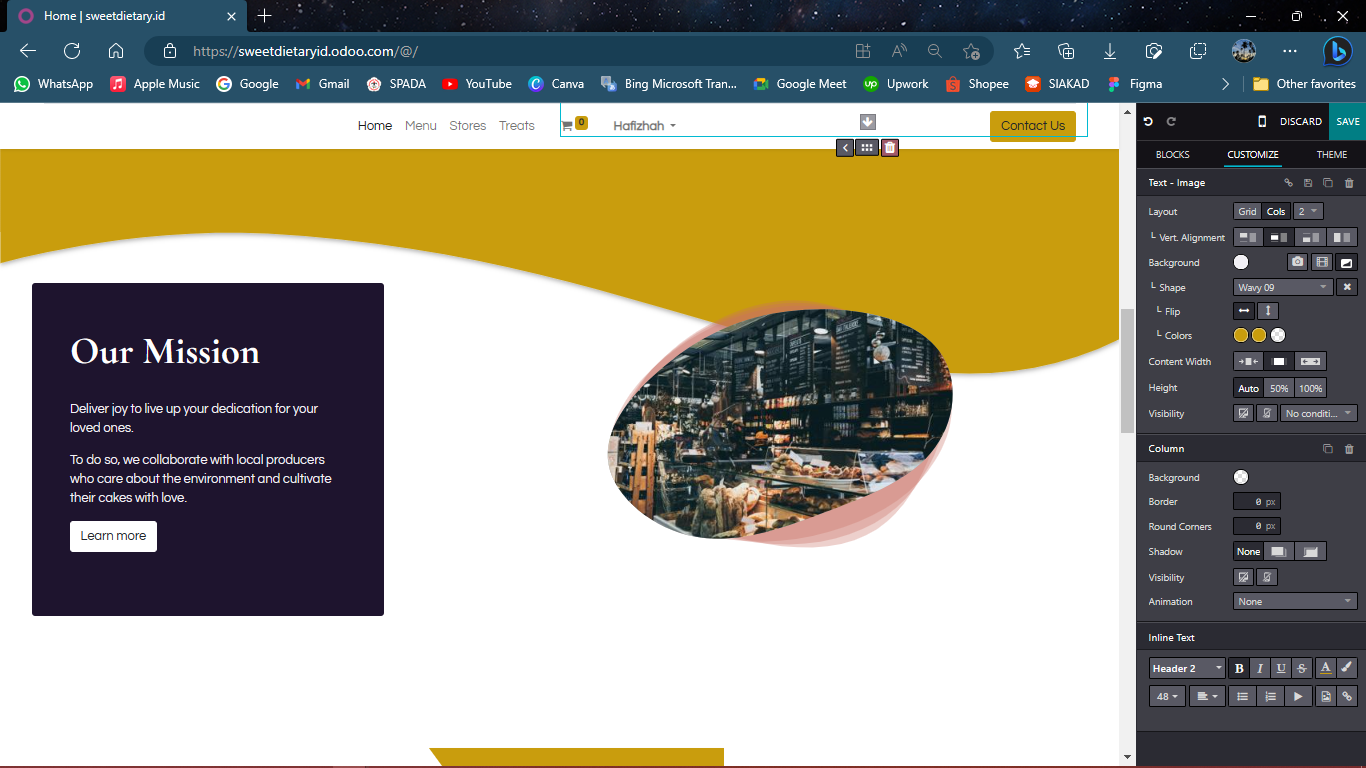Image resolution: width=1366 pixels, height=768 pixels.
Task: Open the font size 48 dropdown
Action: click(1167, 696)
